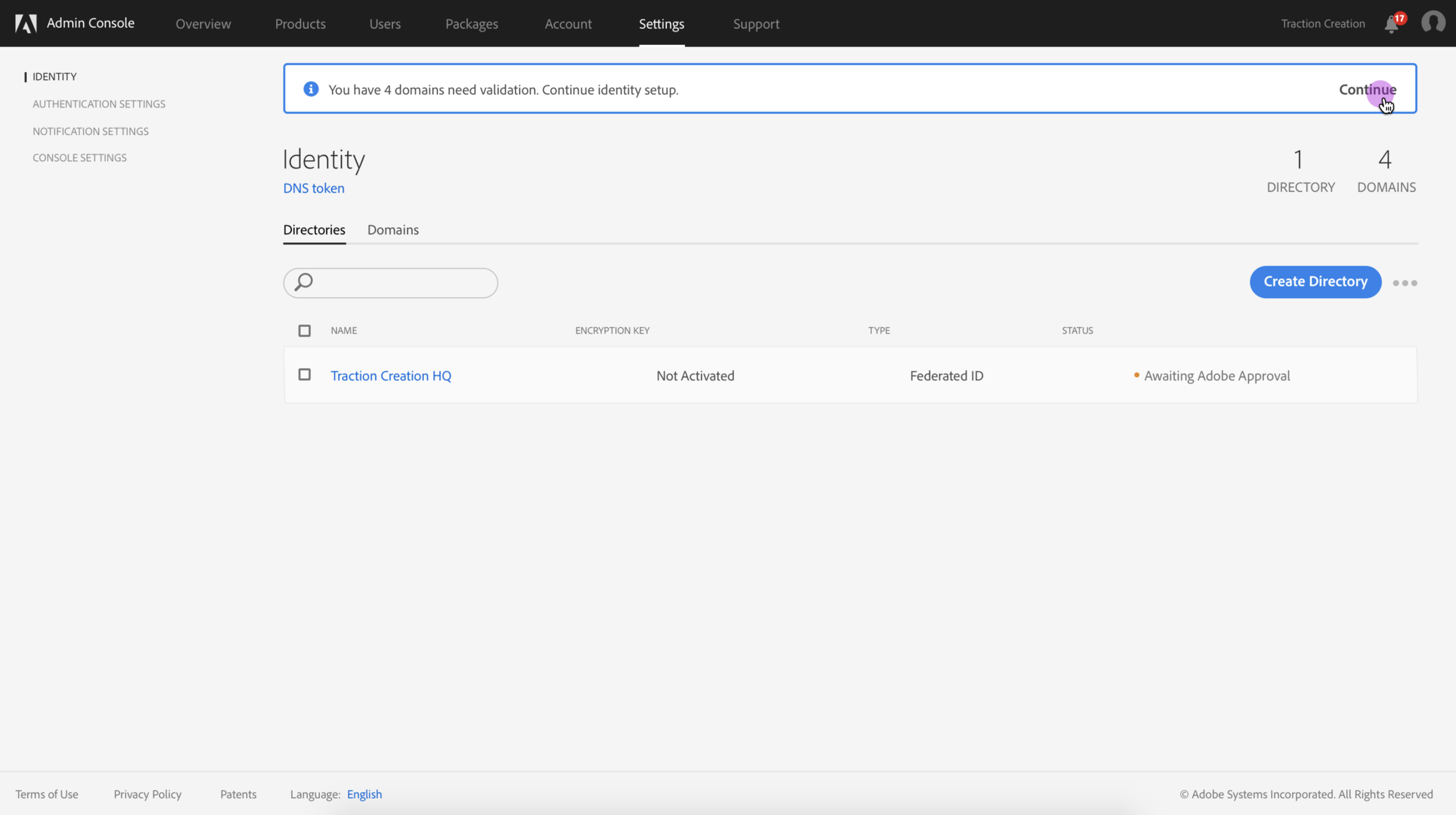Click the TYPE column header
The image size is (1456, 815).
(x=879, y=330)
